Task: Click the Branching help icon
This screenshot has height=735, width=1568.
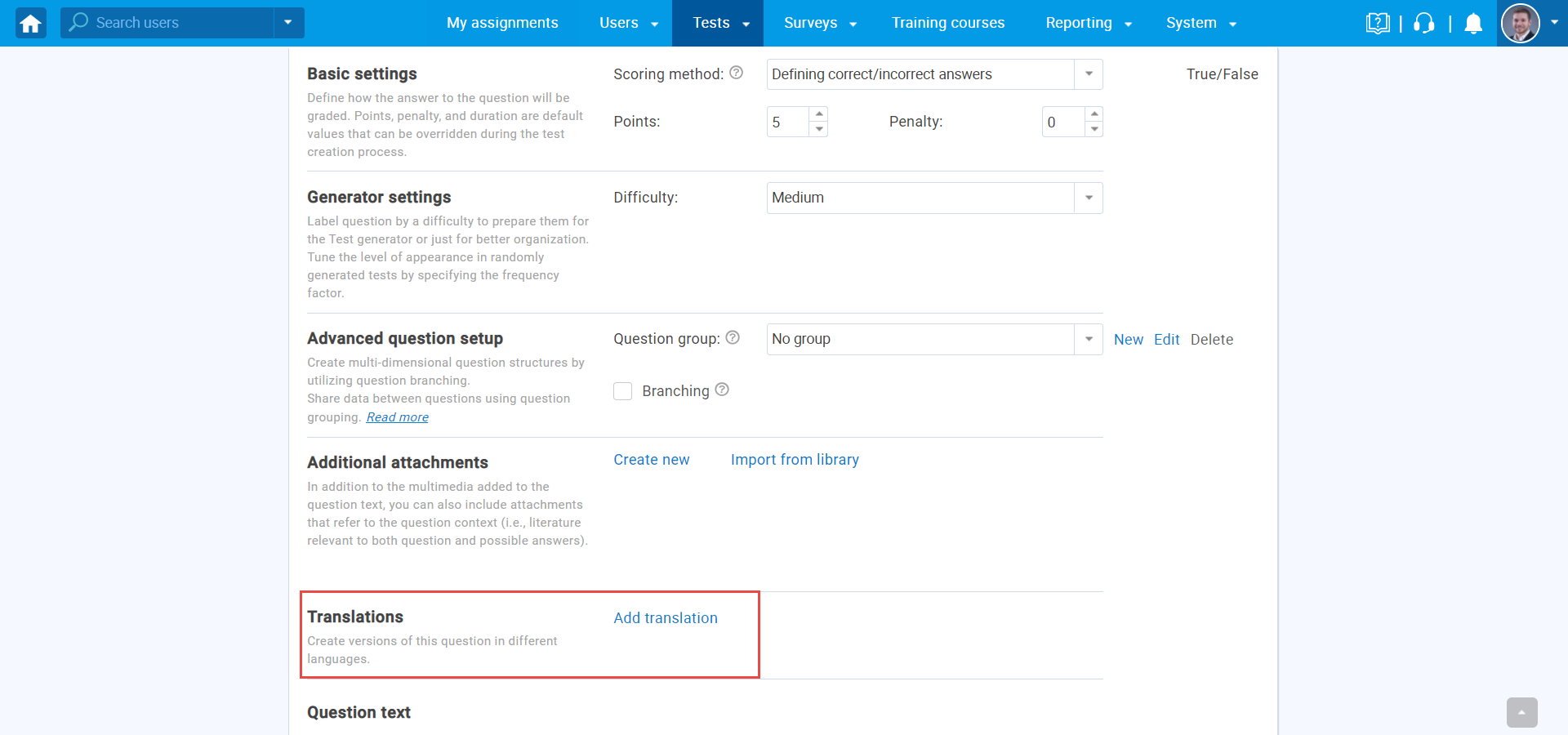Action: [x=722, y=390]
